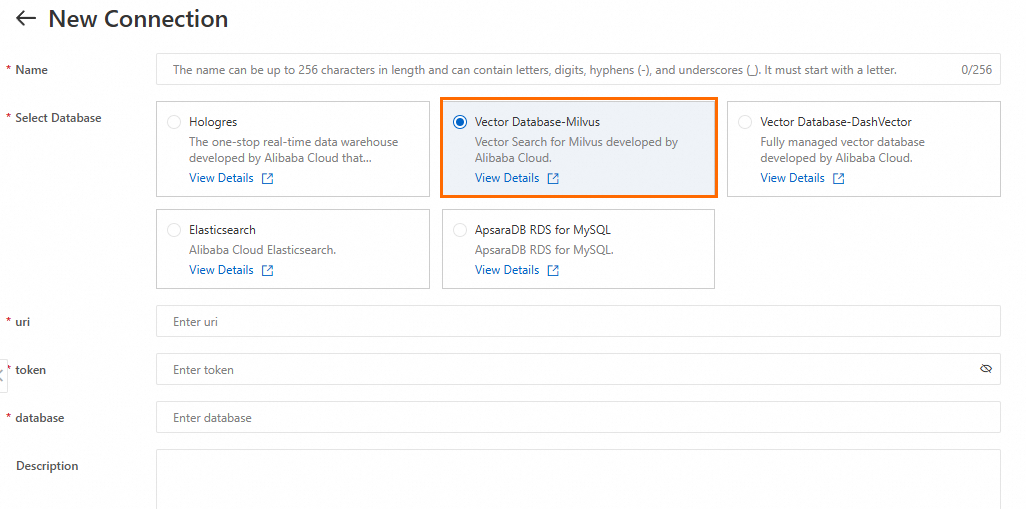The height and width of the screenshot is (509, 1026).
Task: Open external link icon under ApsaraDB RDS
Action: tap(553, 271)
